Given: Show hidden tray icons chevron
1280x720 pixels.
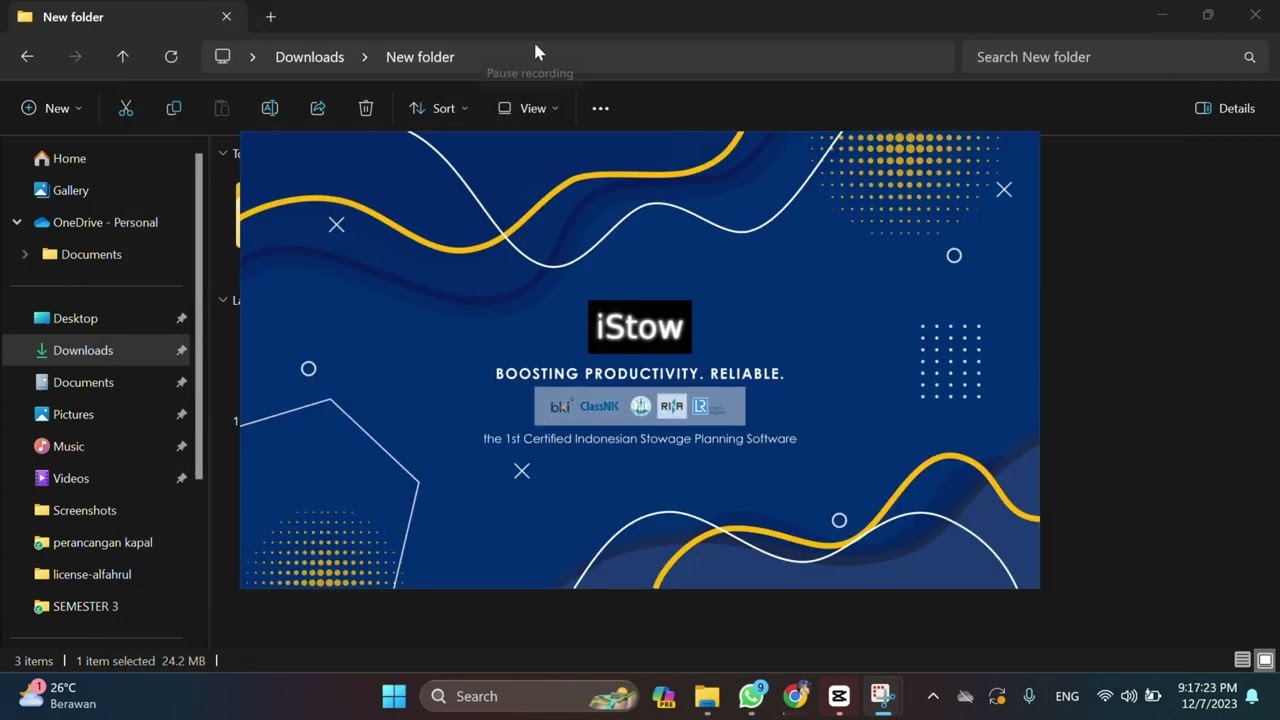Looking at the screenshot, I should click(933, 696).
